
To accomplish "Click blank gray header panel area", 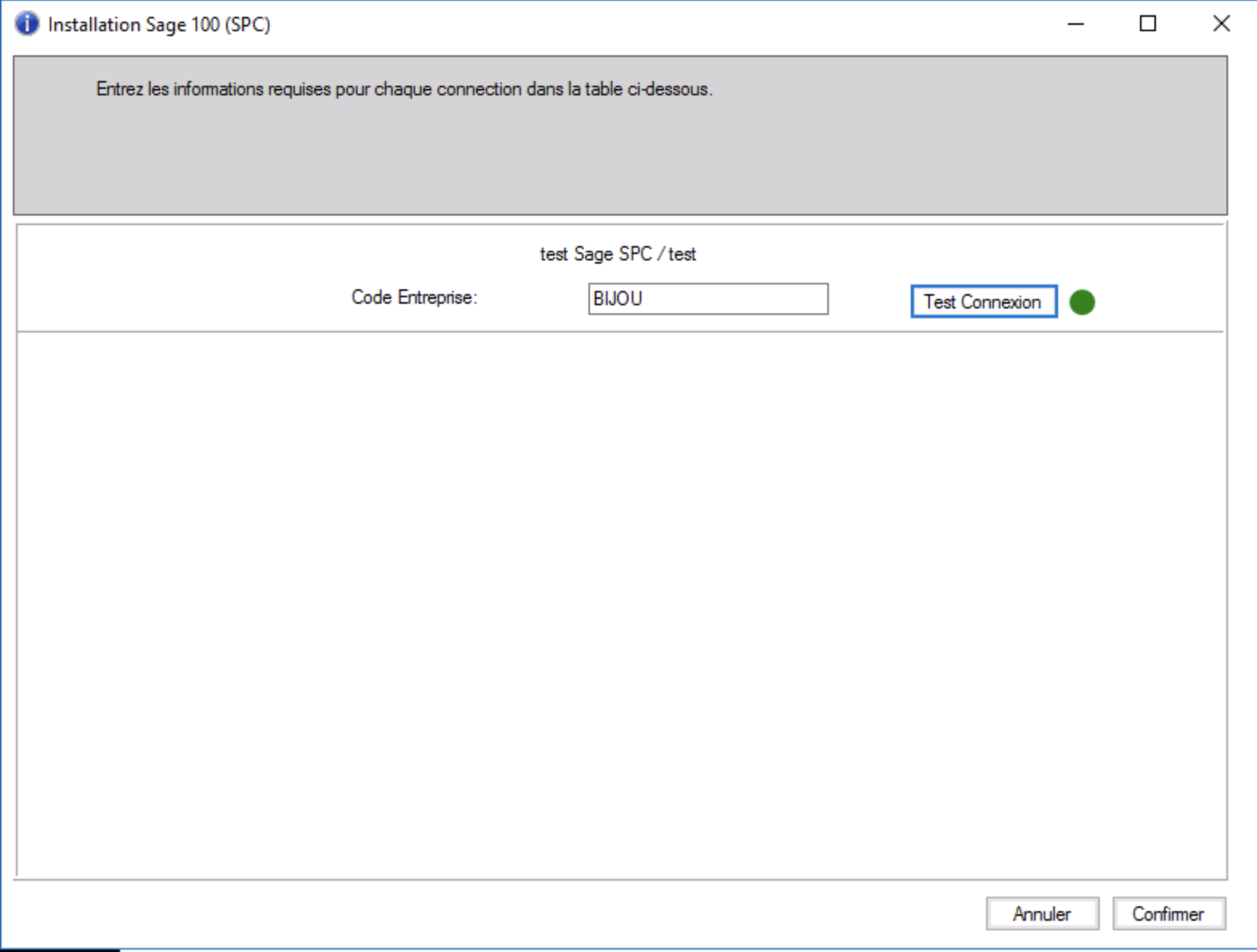I will pyautogui.click(x=621, y=160).
